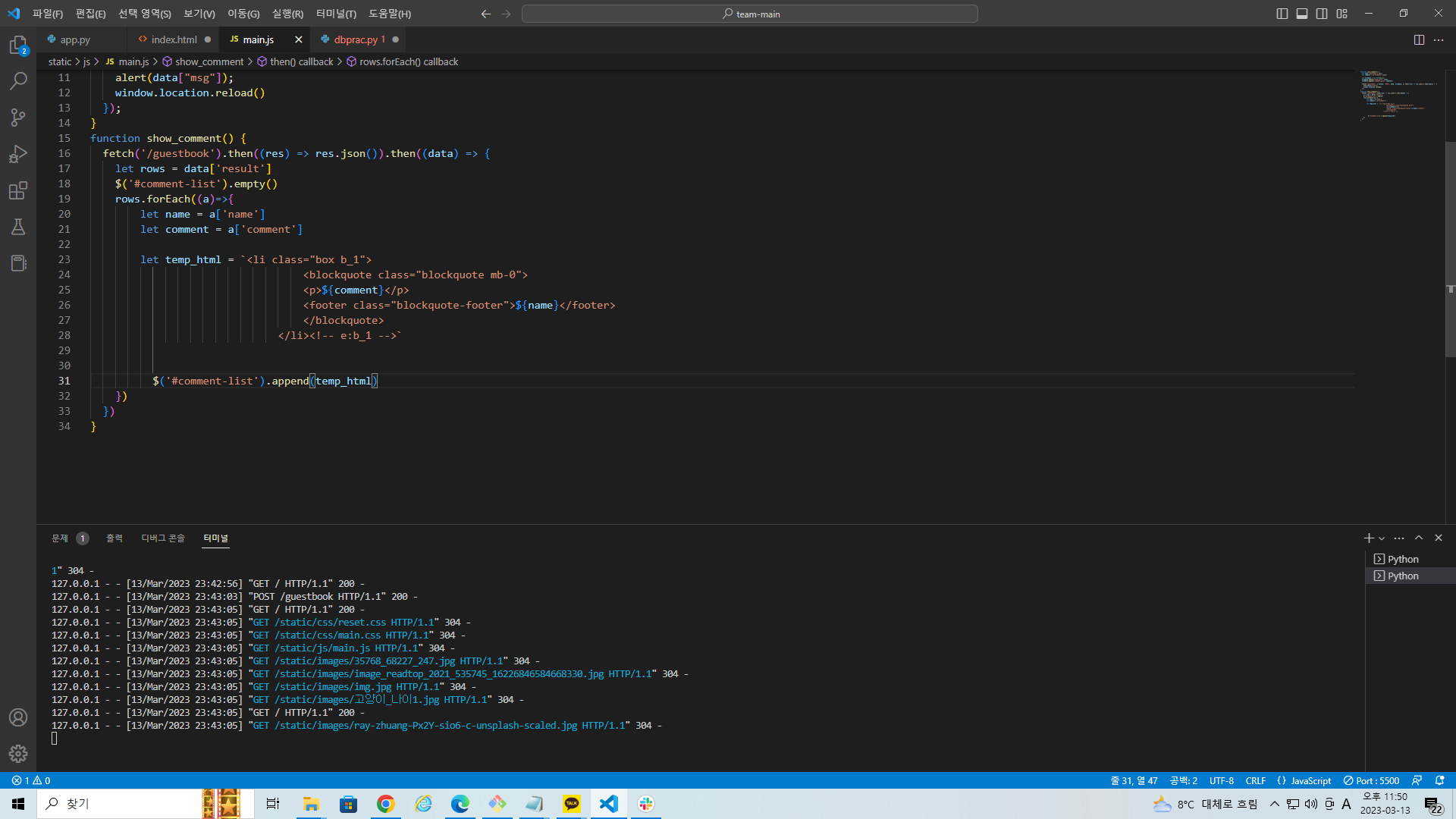Image resolution: width=1456 pixels, height=819 pixels.
Task: Switch to the 터미널 panel tab
Action: [x=216, y=538]
